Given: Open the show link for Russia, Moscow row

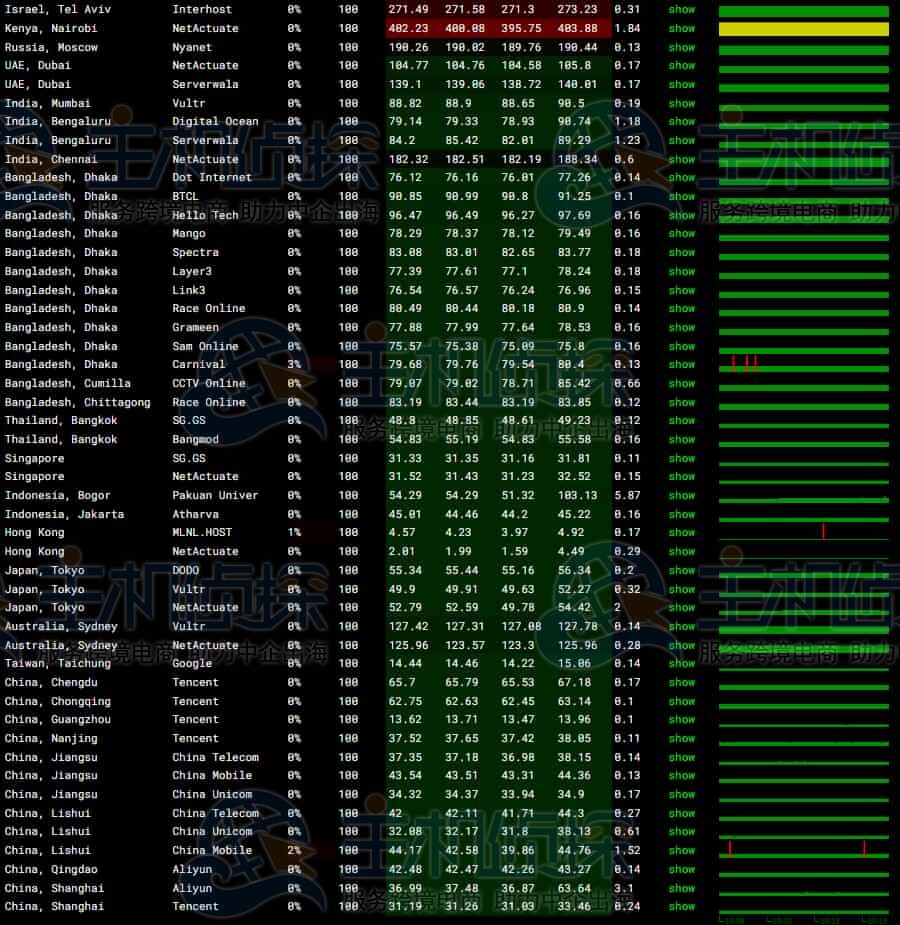Looking at the screenshot, I should [681, 47].
